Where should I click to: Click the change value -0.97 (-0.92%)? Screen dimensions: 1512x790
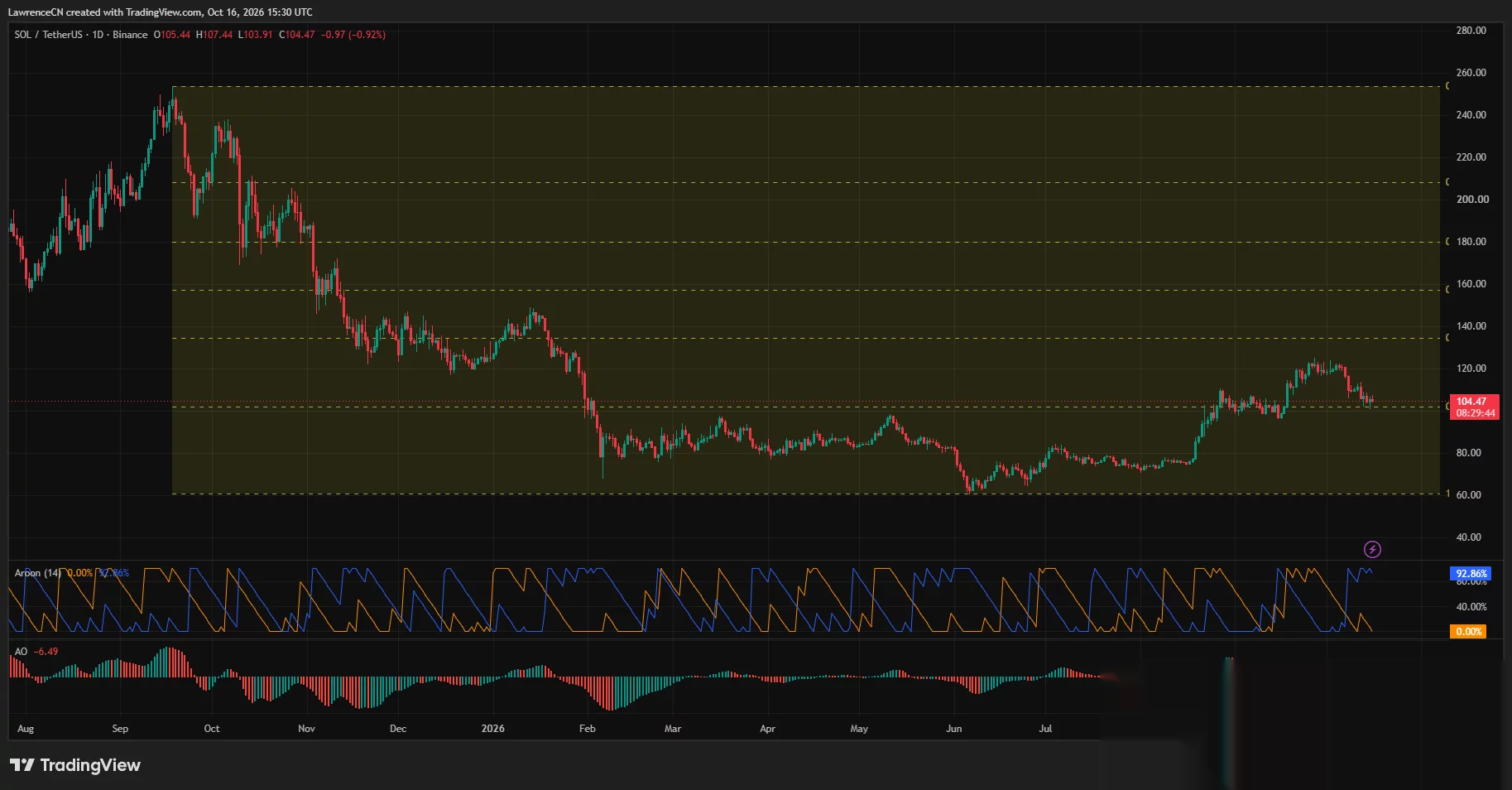coord(353,35)
